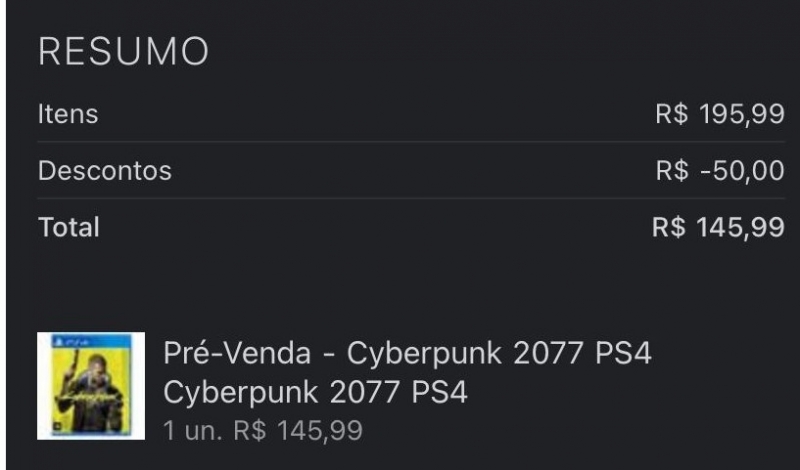The width and height of the screenshot is (800, 470).
Task: Click the divider line above the Total row
Action: (410, 198)
